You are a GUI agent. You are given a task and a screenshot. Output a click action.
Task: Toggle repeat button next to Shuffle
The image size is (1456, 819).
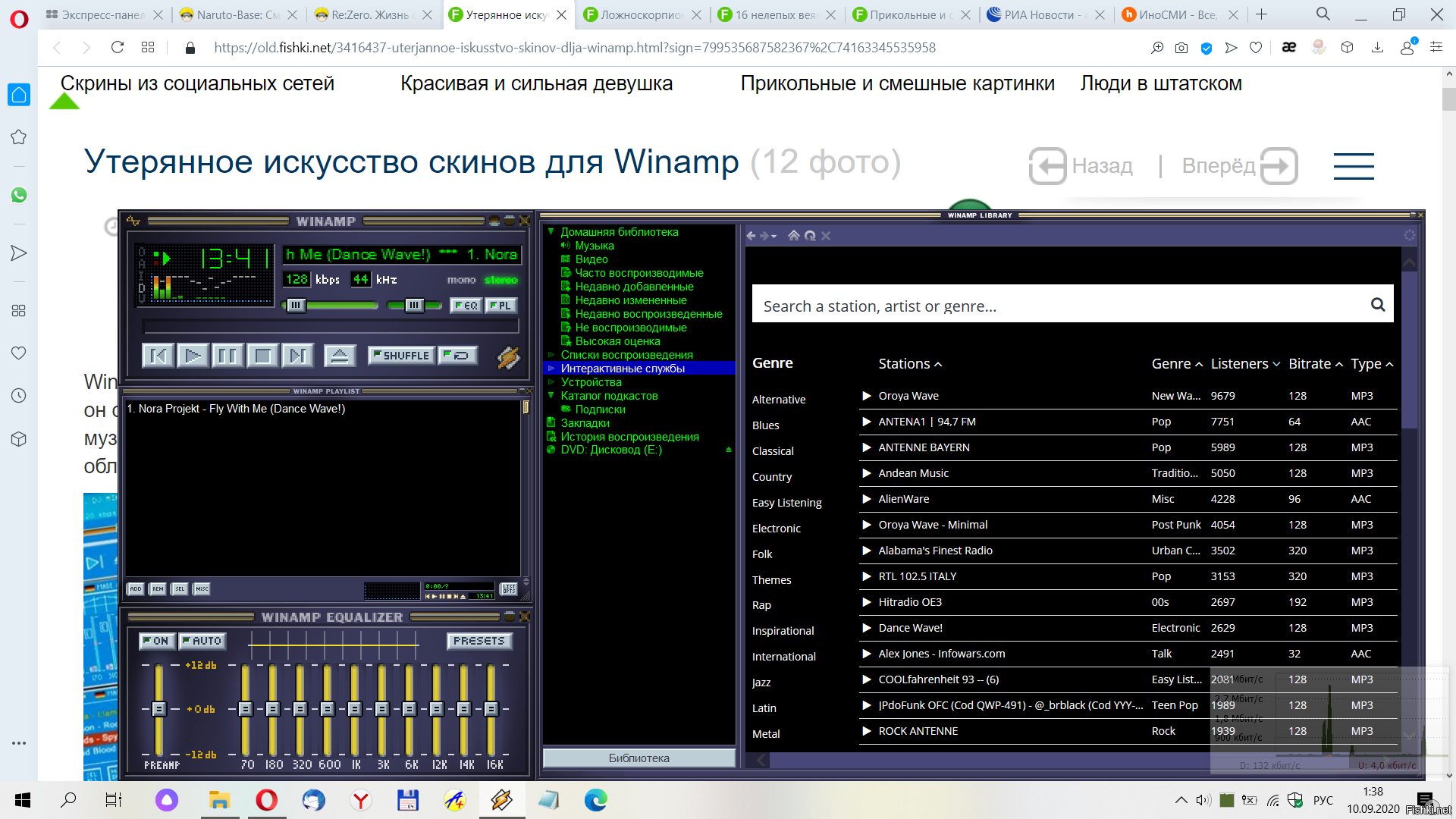[x=457, y=355]
